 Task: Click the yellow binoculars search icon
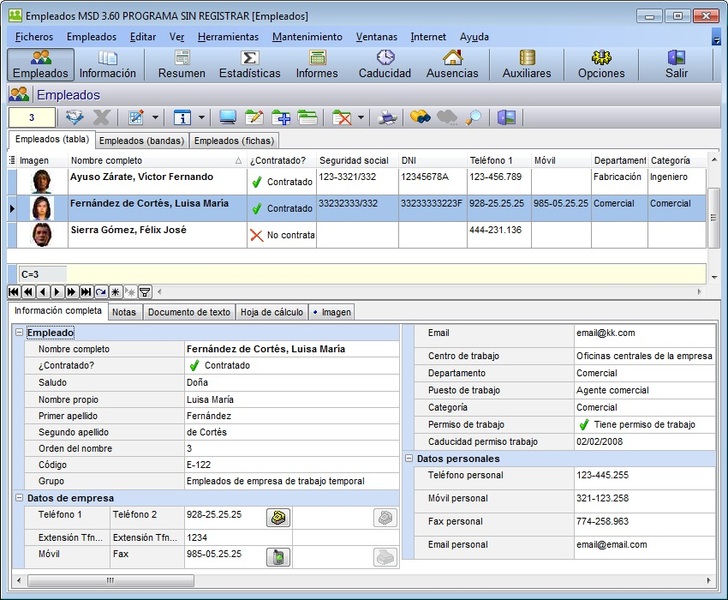point(420,117)
